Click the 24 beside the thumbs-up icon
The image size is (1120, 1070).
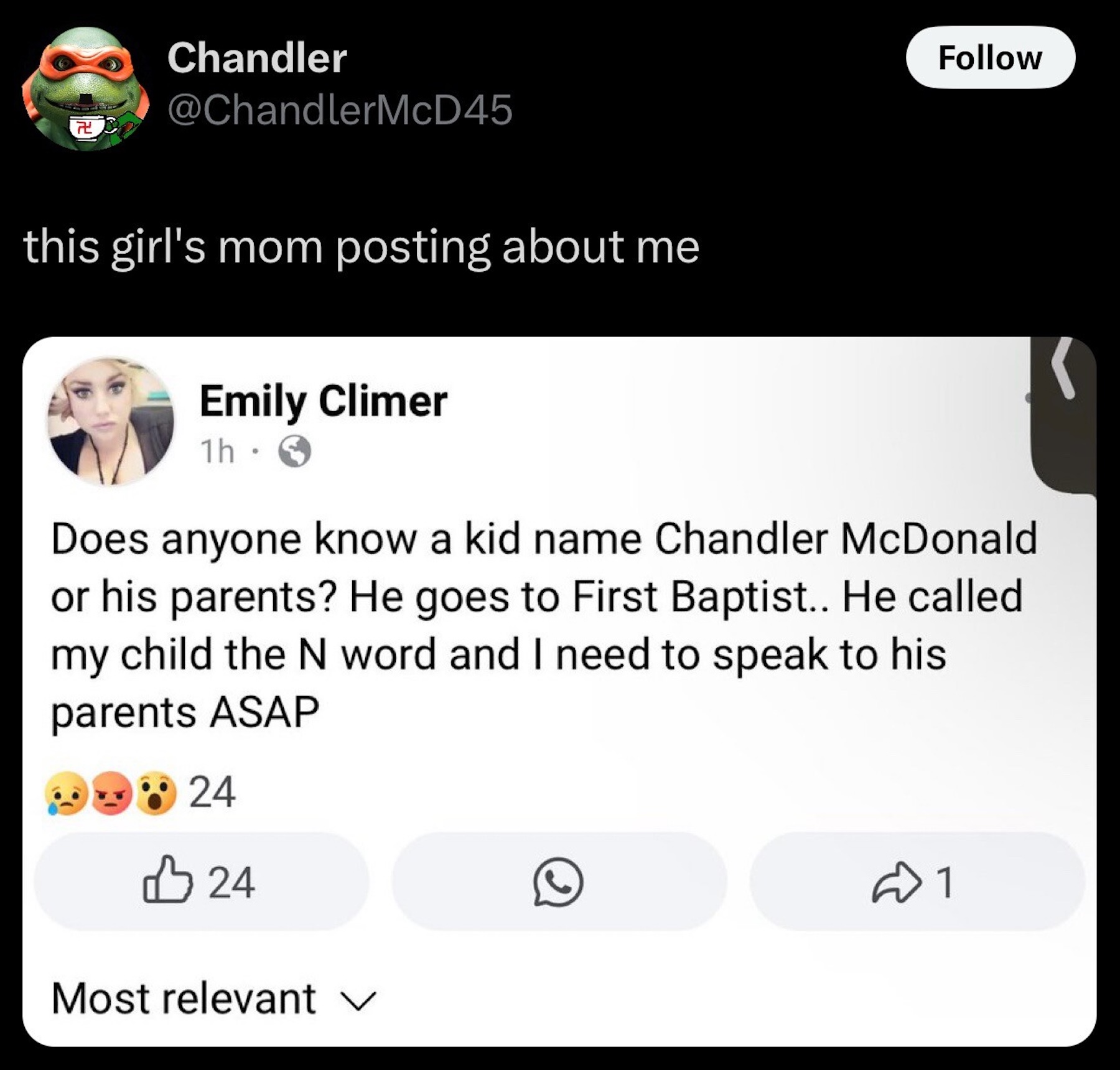coord(231,882)
